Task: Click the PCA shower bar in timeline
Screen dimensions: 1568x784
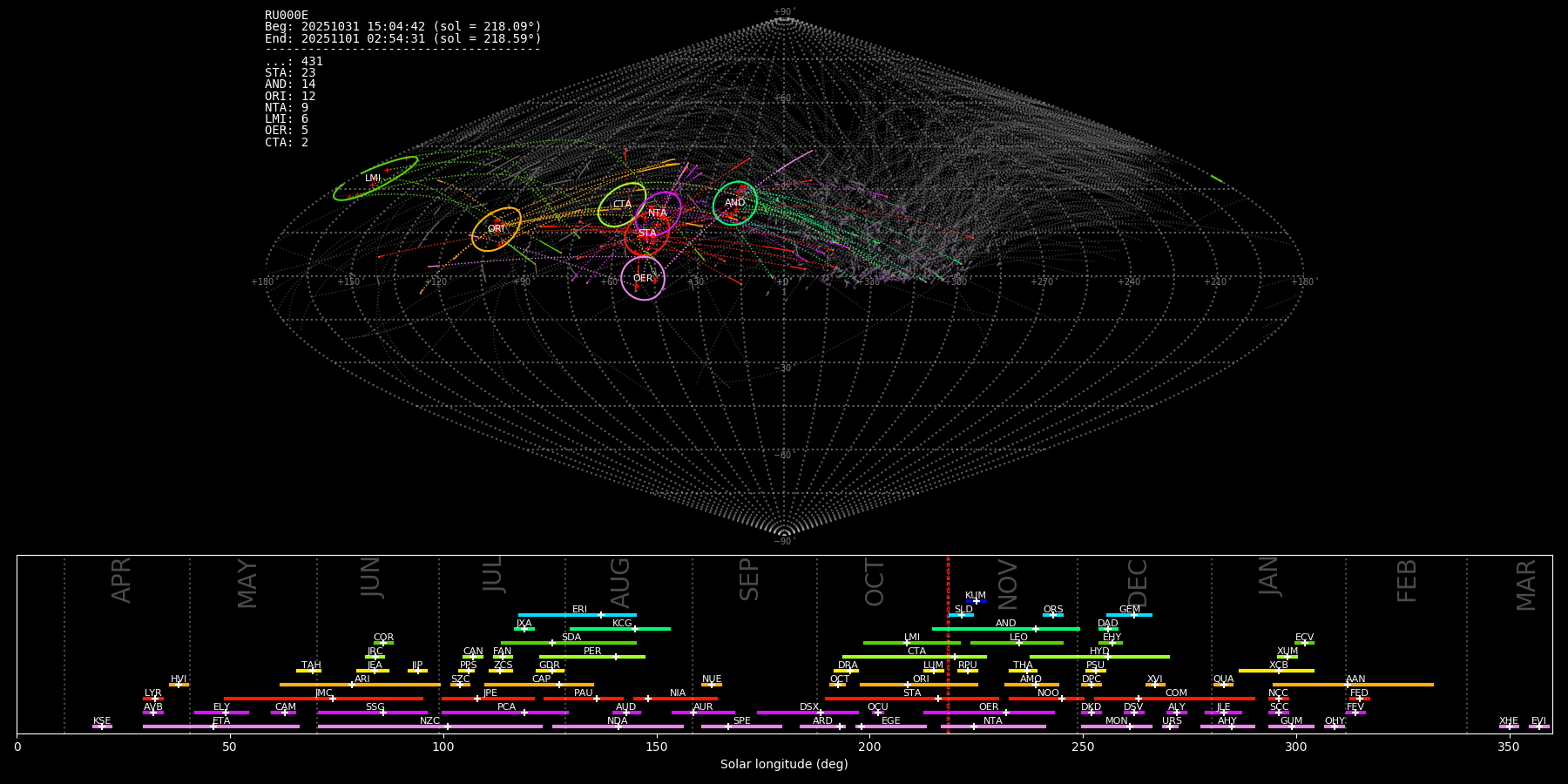Action: (505, 713)
